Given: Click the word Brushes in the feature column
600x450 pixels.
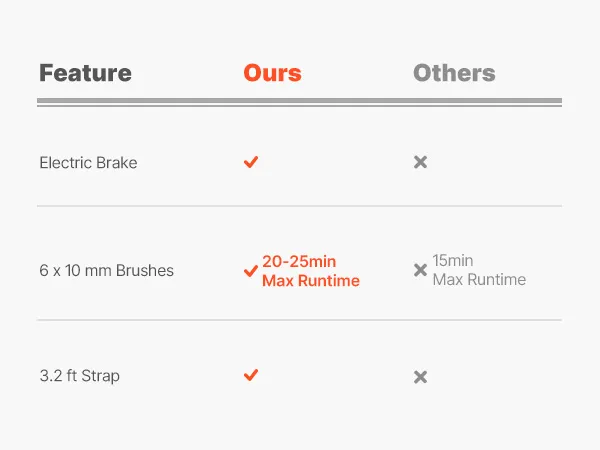Looking at the screenshot, I should (142, 270).
